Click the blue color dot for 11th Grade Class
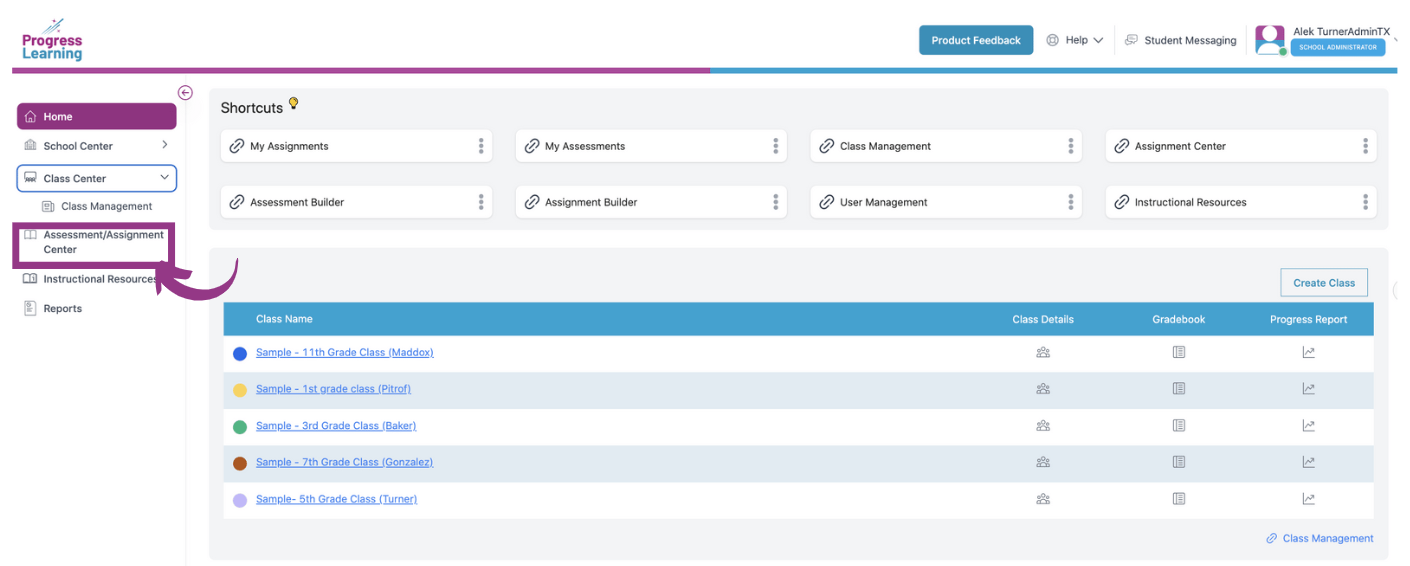The image size is (1410, 566). (240, 353)
